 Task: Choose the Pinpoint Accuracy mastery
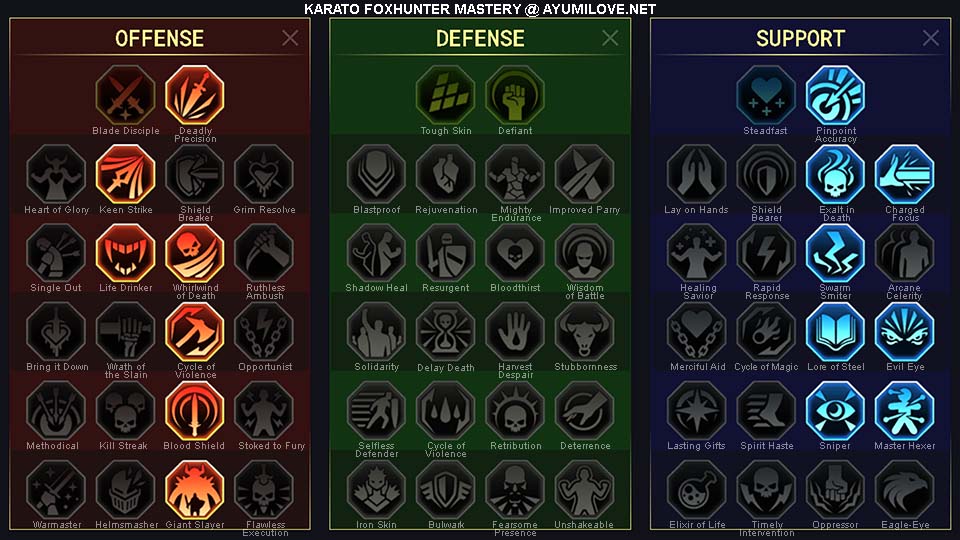click(x=835, y=95)
